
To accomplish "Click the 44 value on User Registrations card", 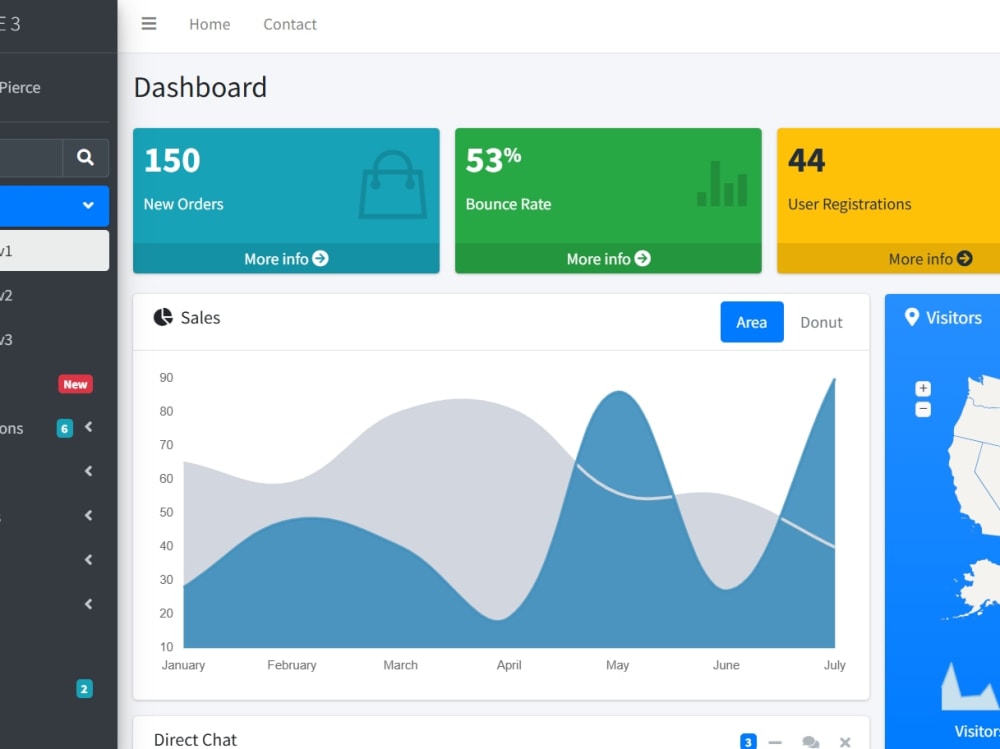I will click(x=807, y=159).
